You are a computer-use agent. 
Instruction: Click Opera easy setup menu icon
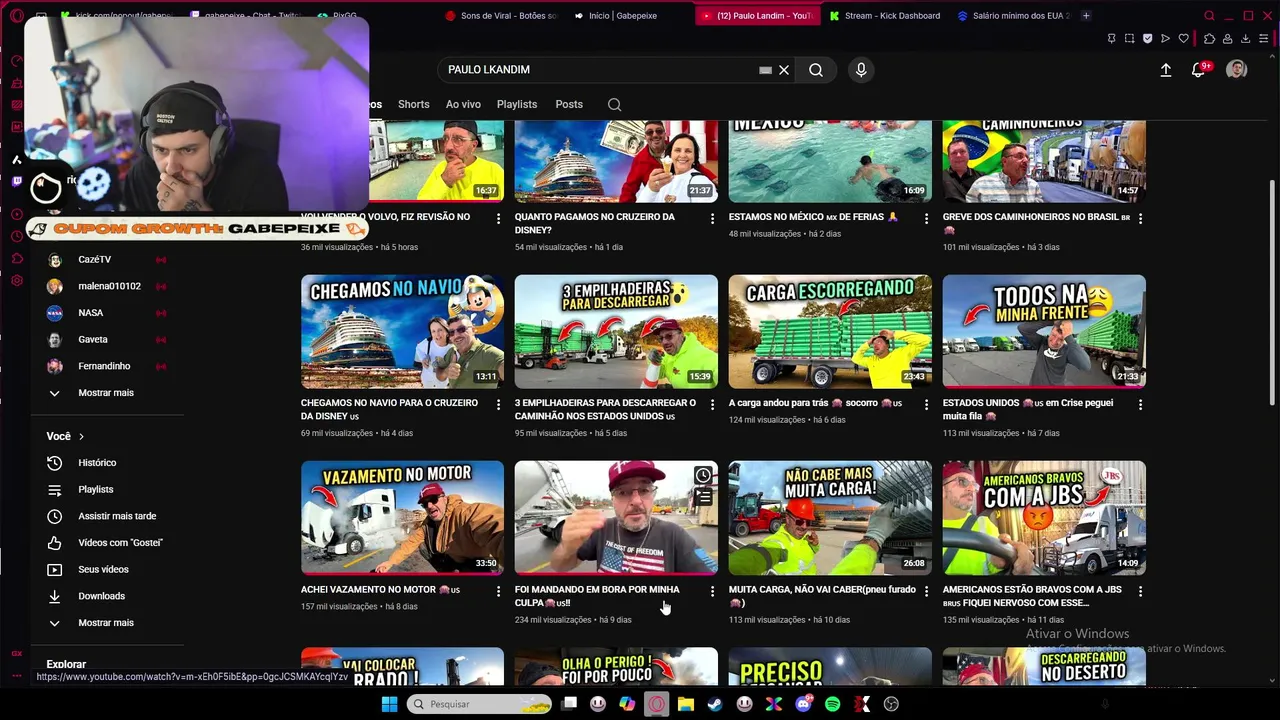[x=1263, y=39]
